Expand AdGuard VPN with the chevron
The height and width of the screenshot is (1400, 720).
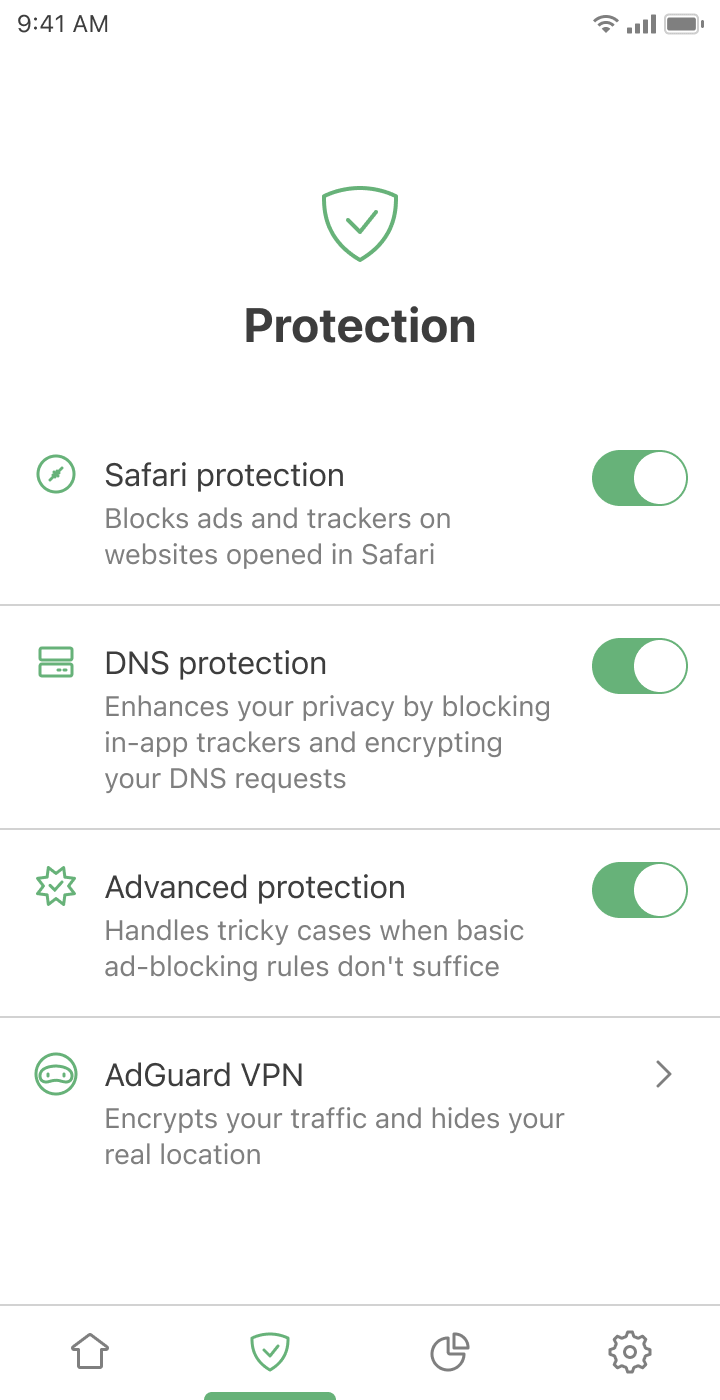click(663, 1075)
